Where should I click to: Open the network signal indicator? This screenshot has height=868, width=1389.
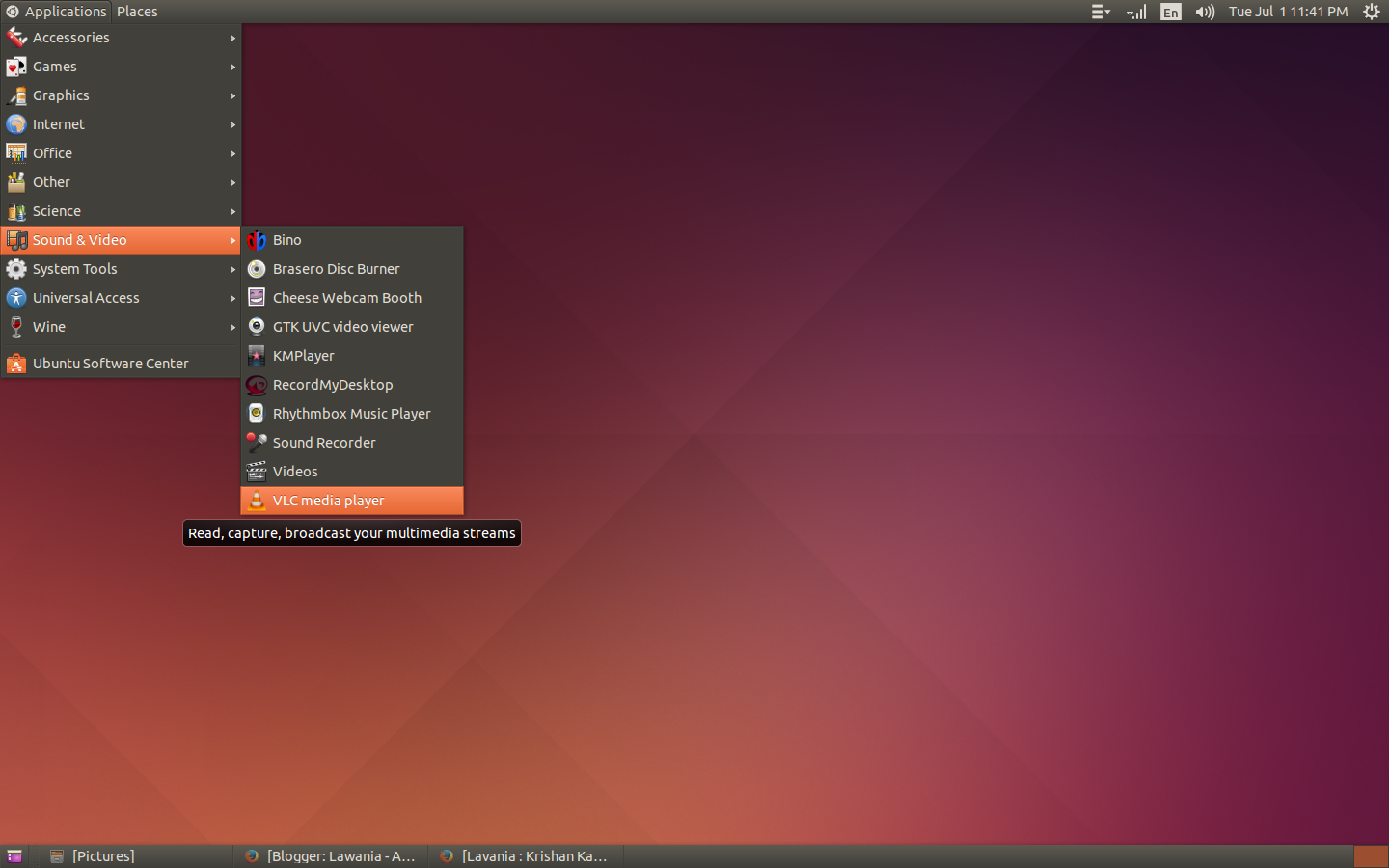click(x=1137, y=12)
